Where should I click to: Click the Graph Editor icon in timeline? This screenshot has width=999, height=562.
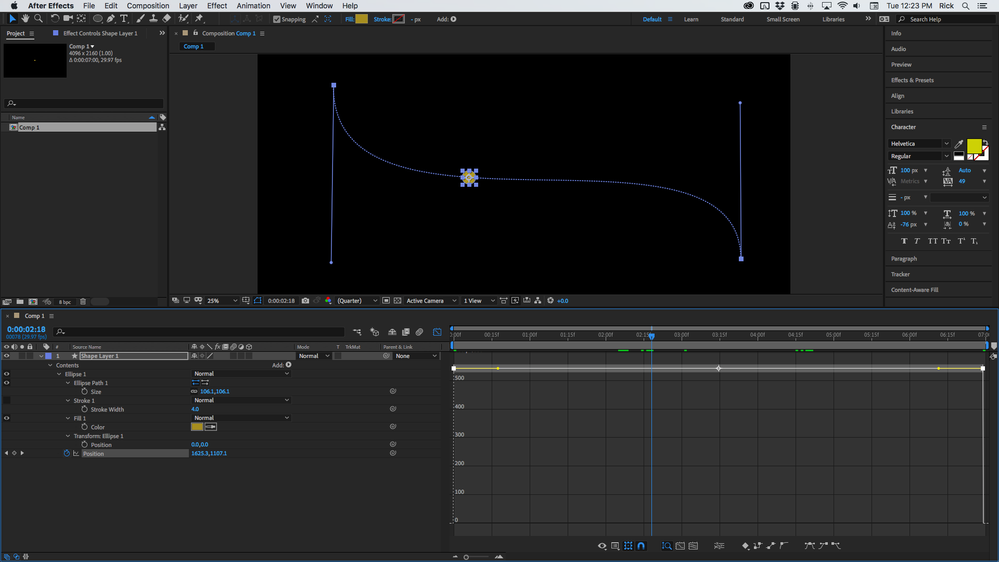[437, 332]
